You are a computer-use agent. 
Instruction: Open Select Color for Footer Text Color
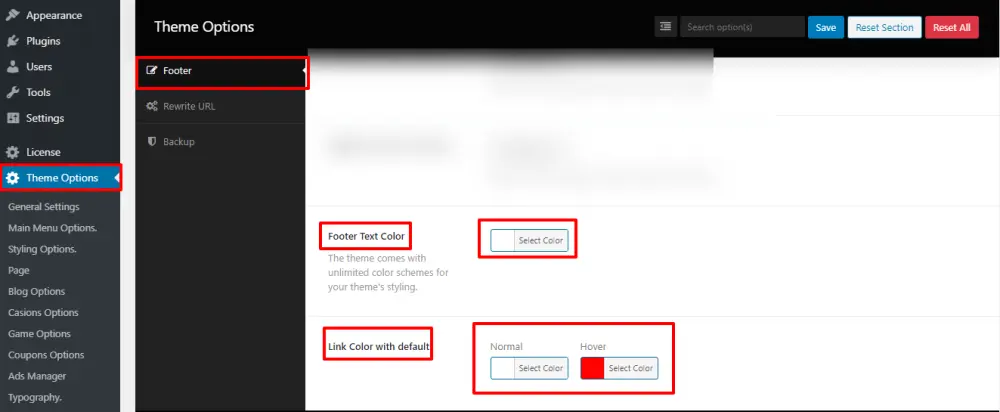(x=541, y=240)
